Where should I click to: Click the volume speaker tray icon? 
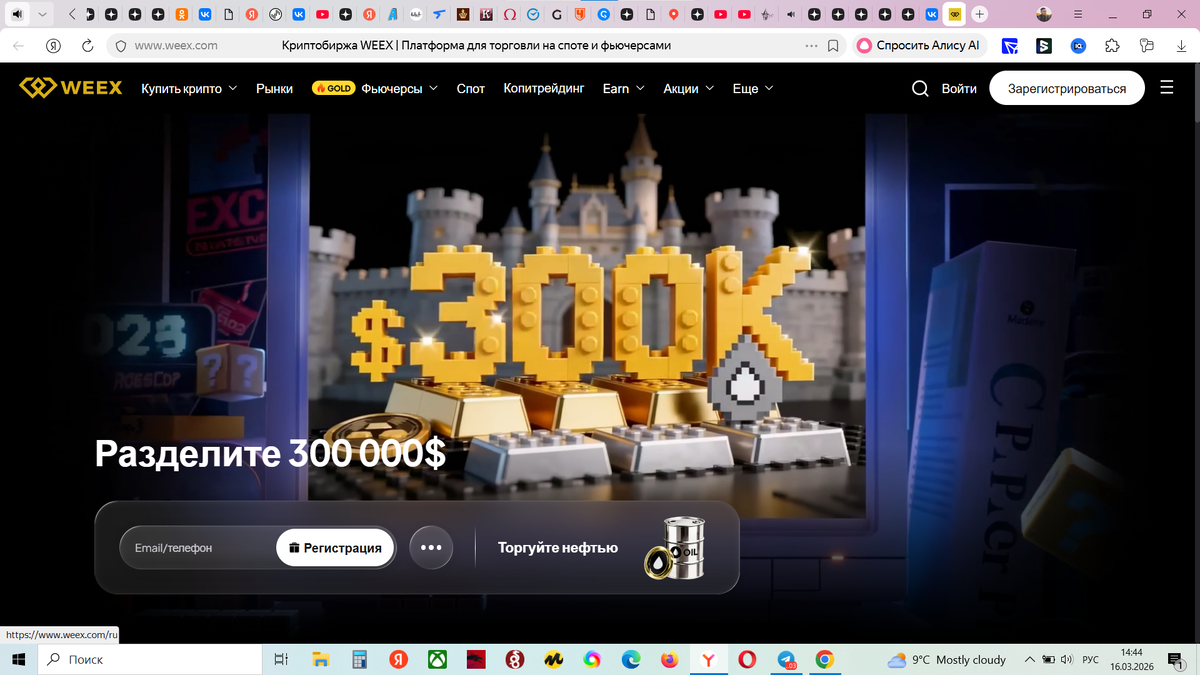(x=1066, y=659)
